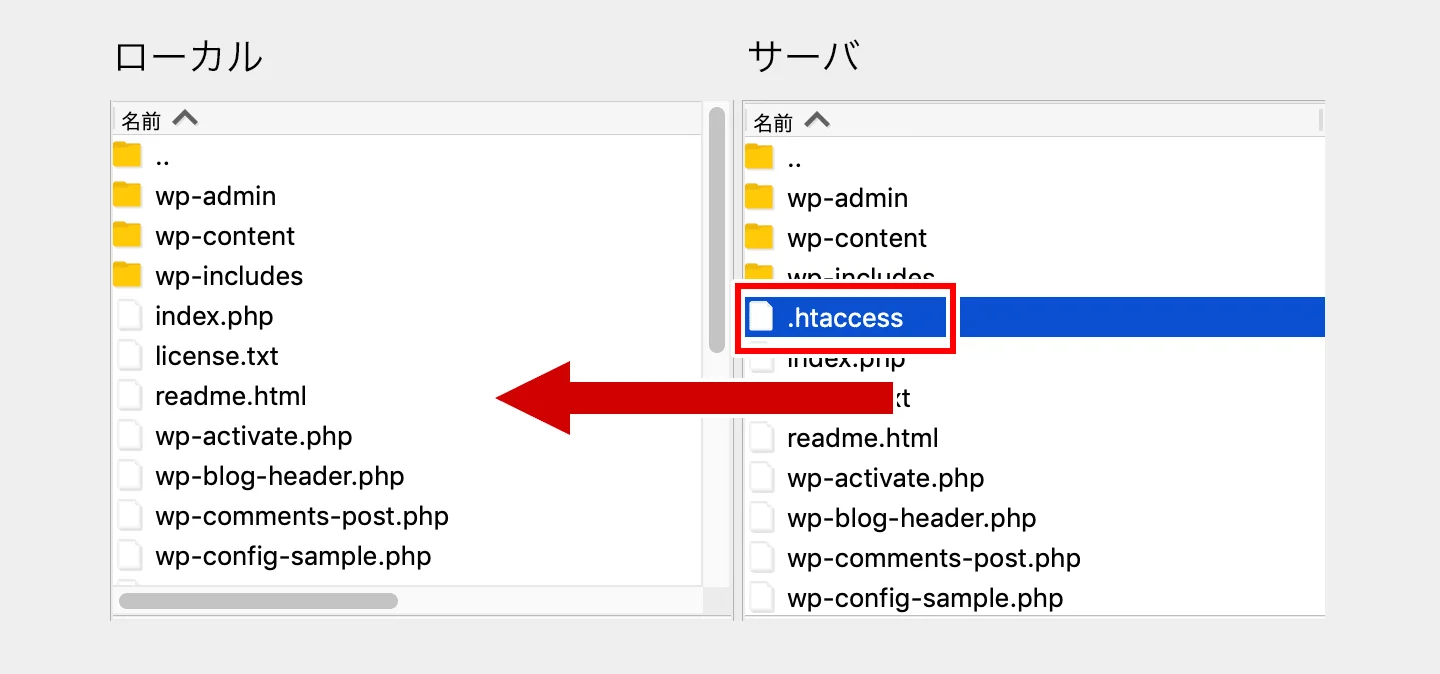Click the local readme.html file icon
This screenshot has height=674, width=1440.
coord(130,396)
